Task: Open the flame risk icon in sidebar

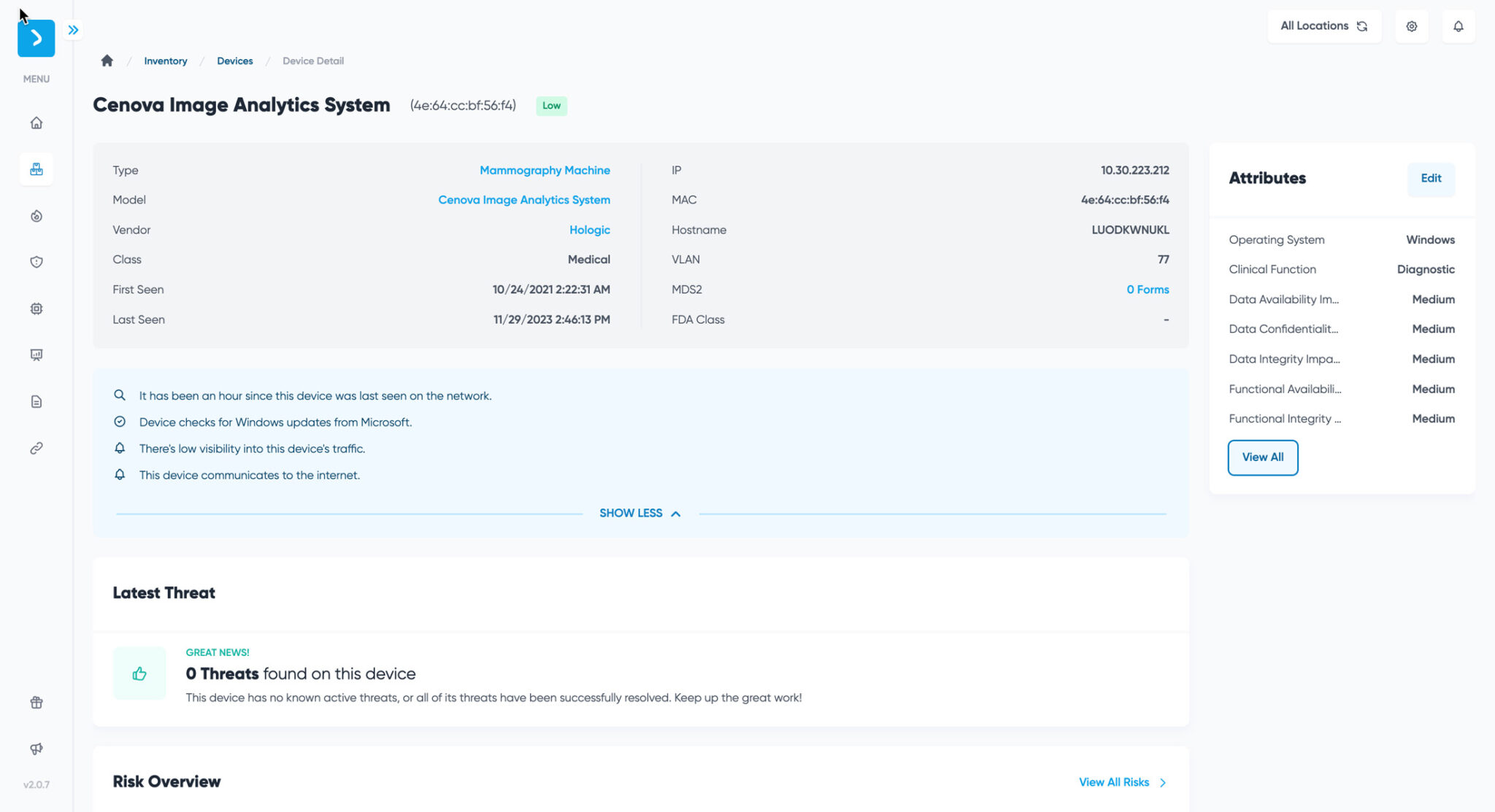Action: 36,216
